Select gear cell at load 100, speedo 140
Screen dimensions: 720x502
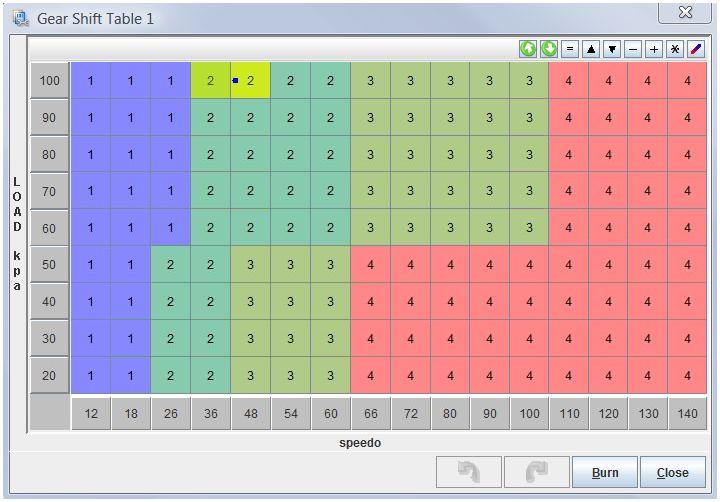pyautogui.click(x=687, y=81)
